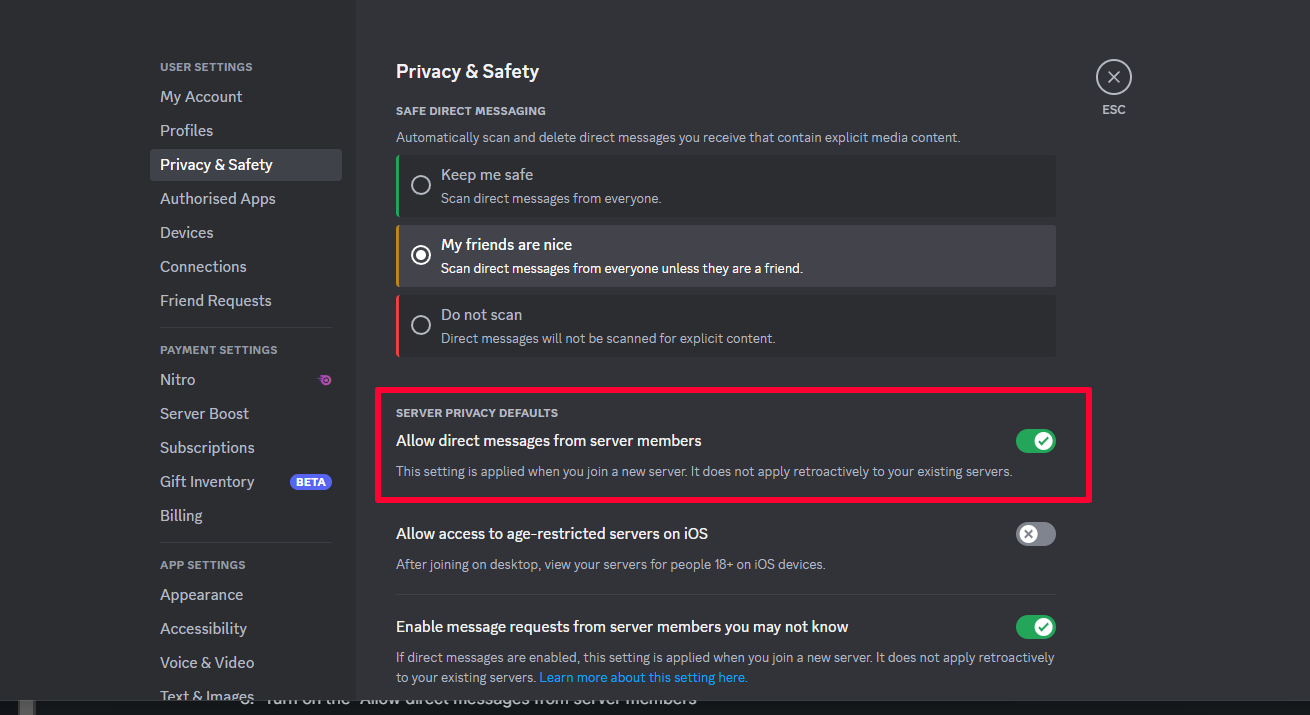Open Appearance app settings

[201, 595]
